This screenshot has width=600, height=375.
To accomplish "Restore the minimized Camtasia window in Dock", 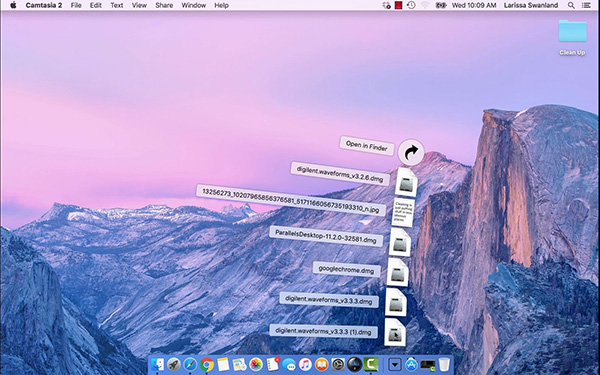I will coord(428,365).
